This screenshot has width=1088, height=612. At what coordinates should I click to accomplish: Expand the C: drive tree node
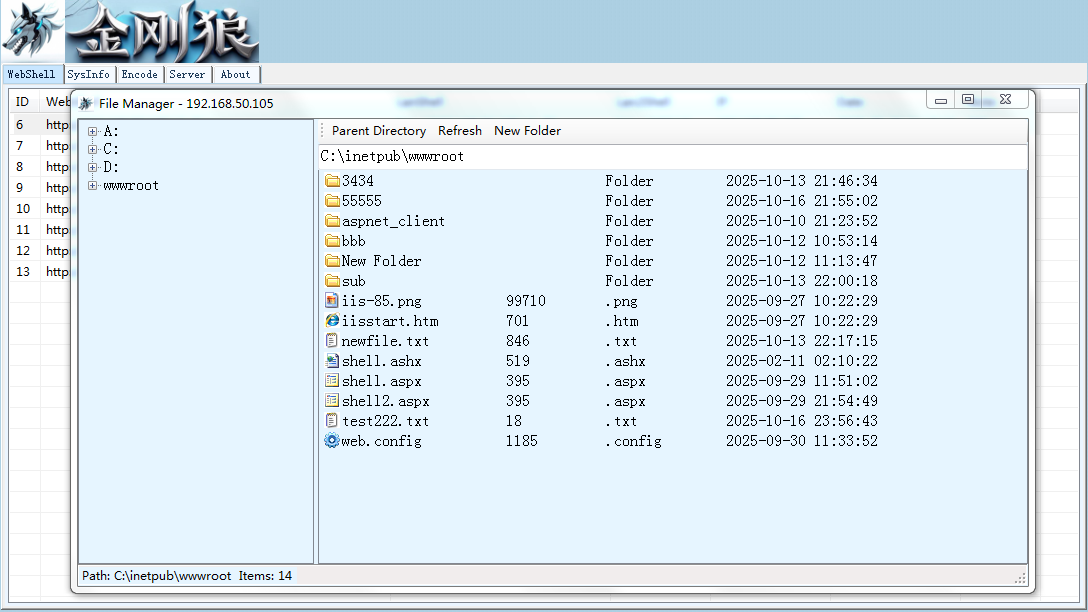coord(92,149)
